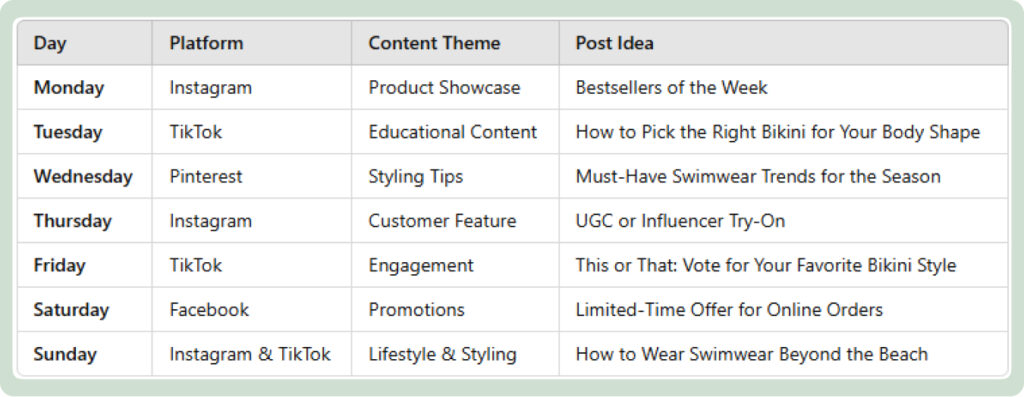The width and height of the screenshot is (1024, 397).
Task: Select the Saturday row label
Action: [71, 310]
